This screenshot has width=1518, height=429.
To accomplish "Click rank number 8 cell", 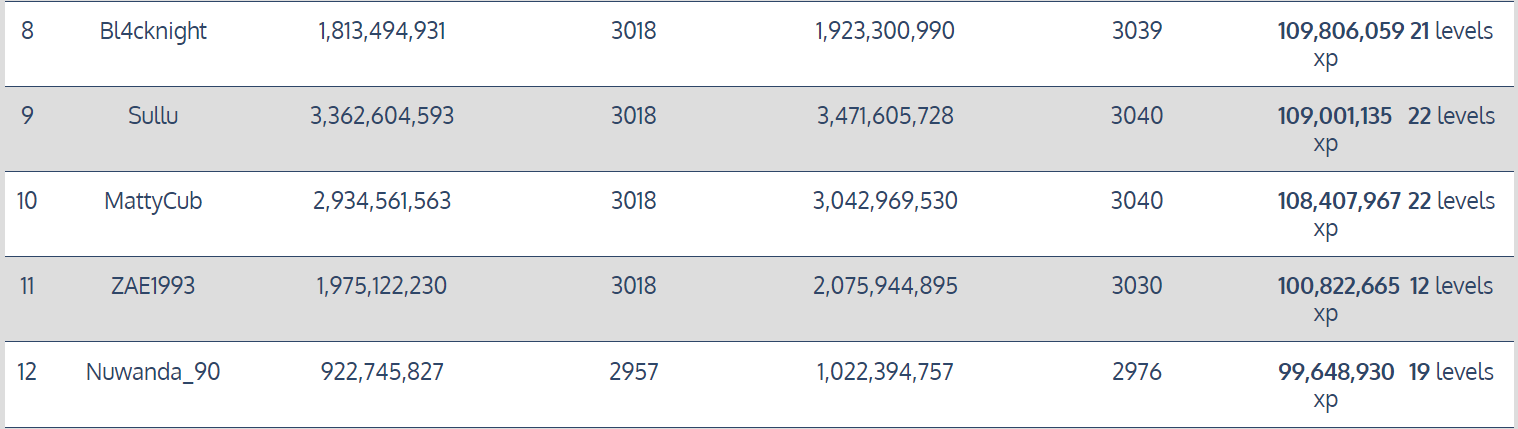I will tap(27, 31).
